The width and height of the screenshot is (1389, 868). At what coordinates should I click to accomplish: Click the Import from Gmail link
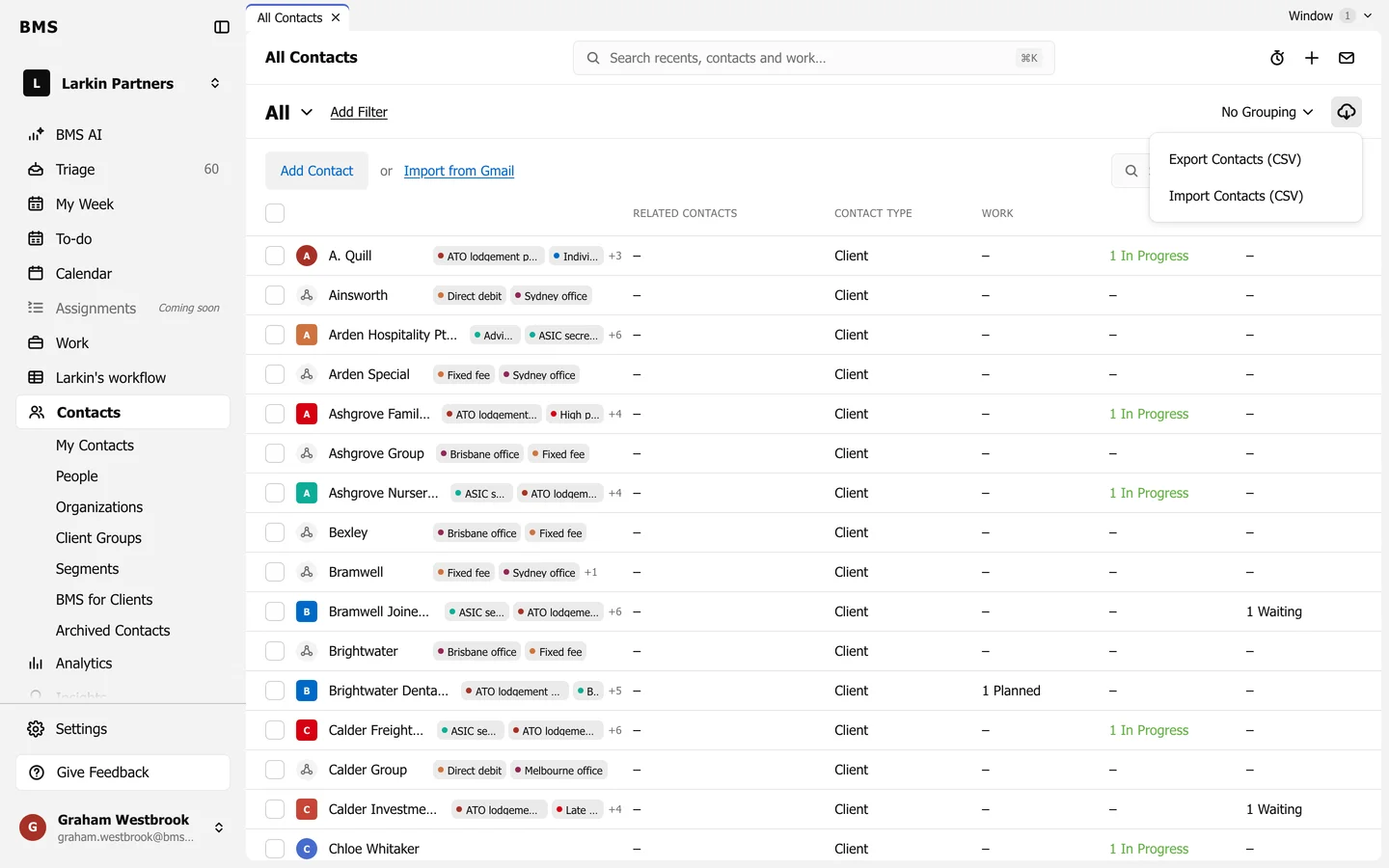point(459,171)
